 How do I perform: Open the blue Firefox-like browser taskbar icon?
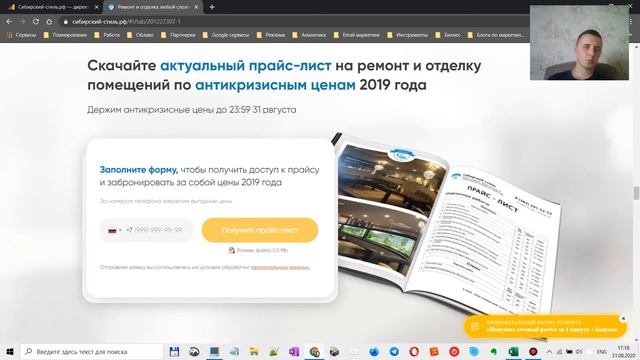pos(374,351)
